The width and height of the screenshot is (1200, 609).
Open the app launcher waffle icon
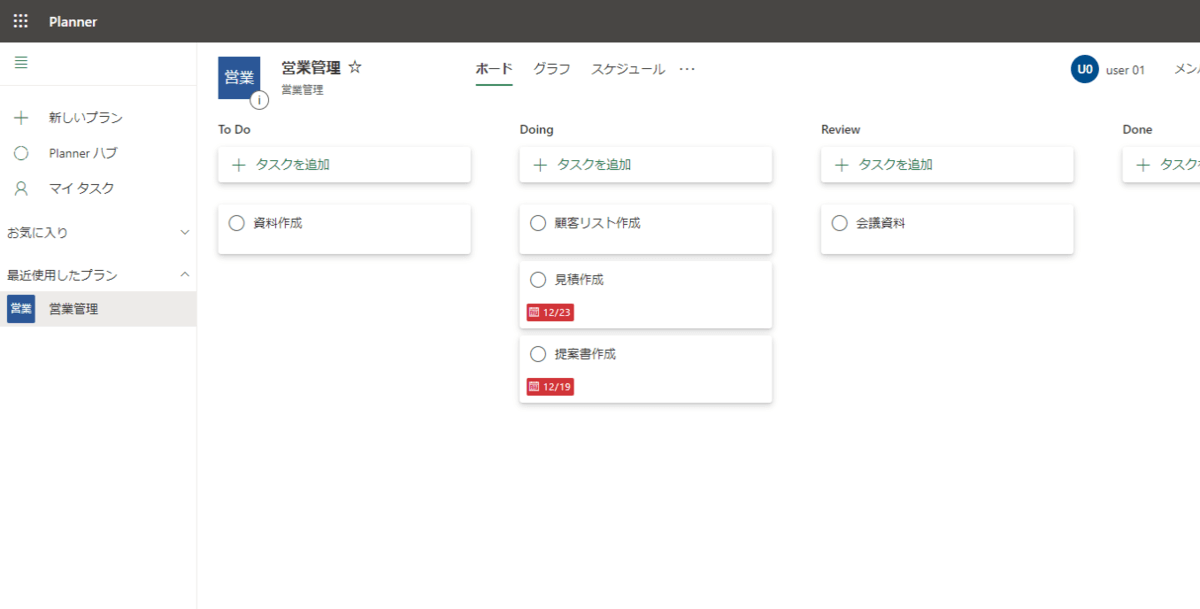pos(21,21)
